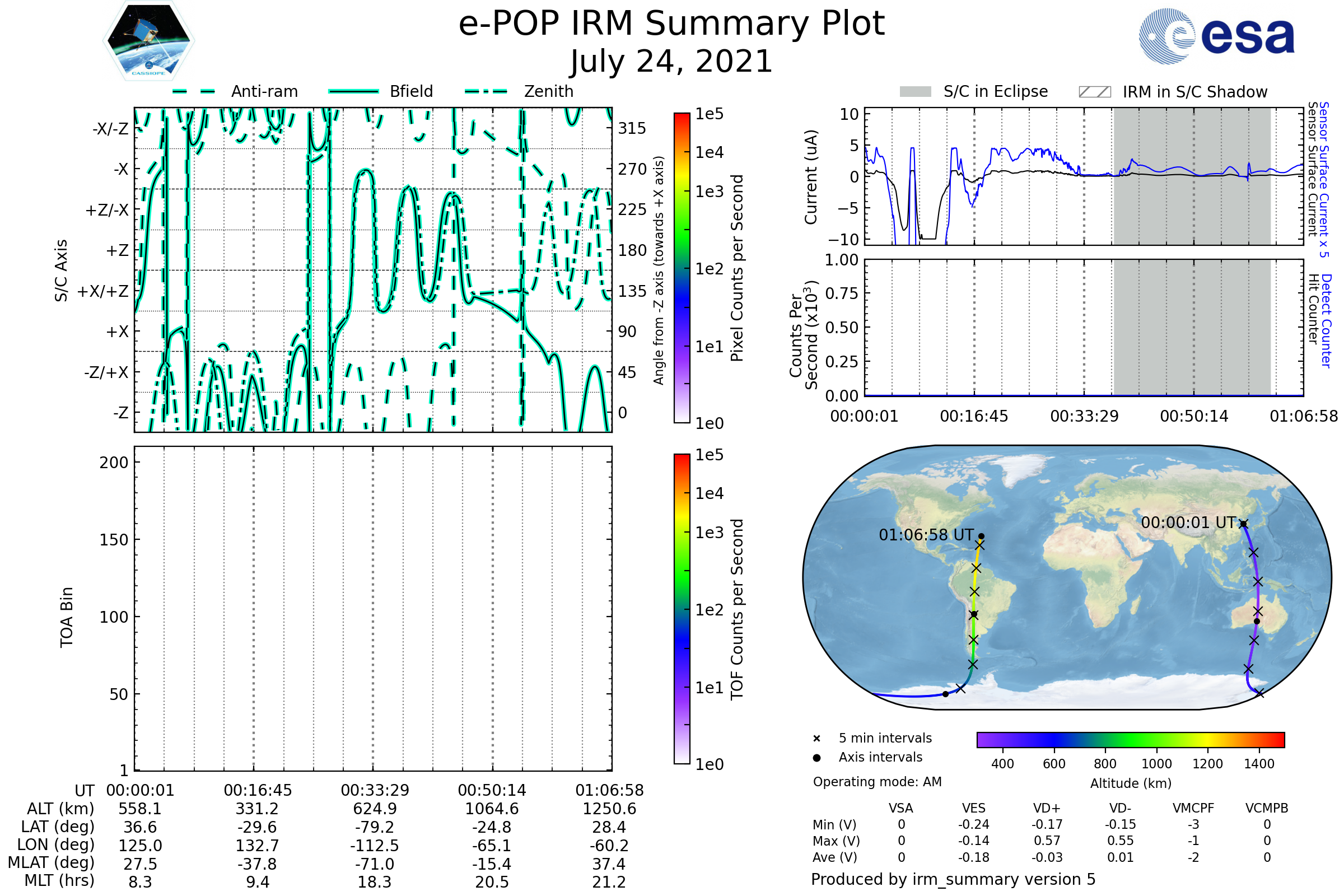Click the Operating mode: AM text
1344x896 pixels.
877,782
